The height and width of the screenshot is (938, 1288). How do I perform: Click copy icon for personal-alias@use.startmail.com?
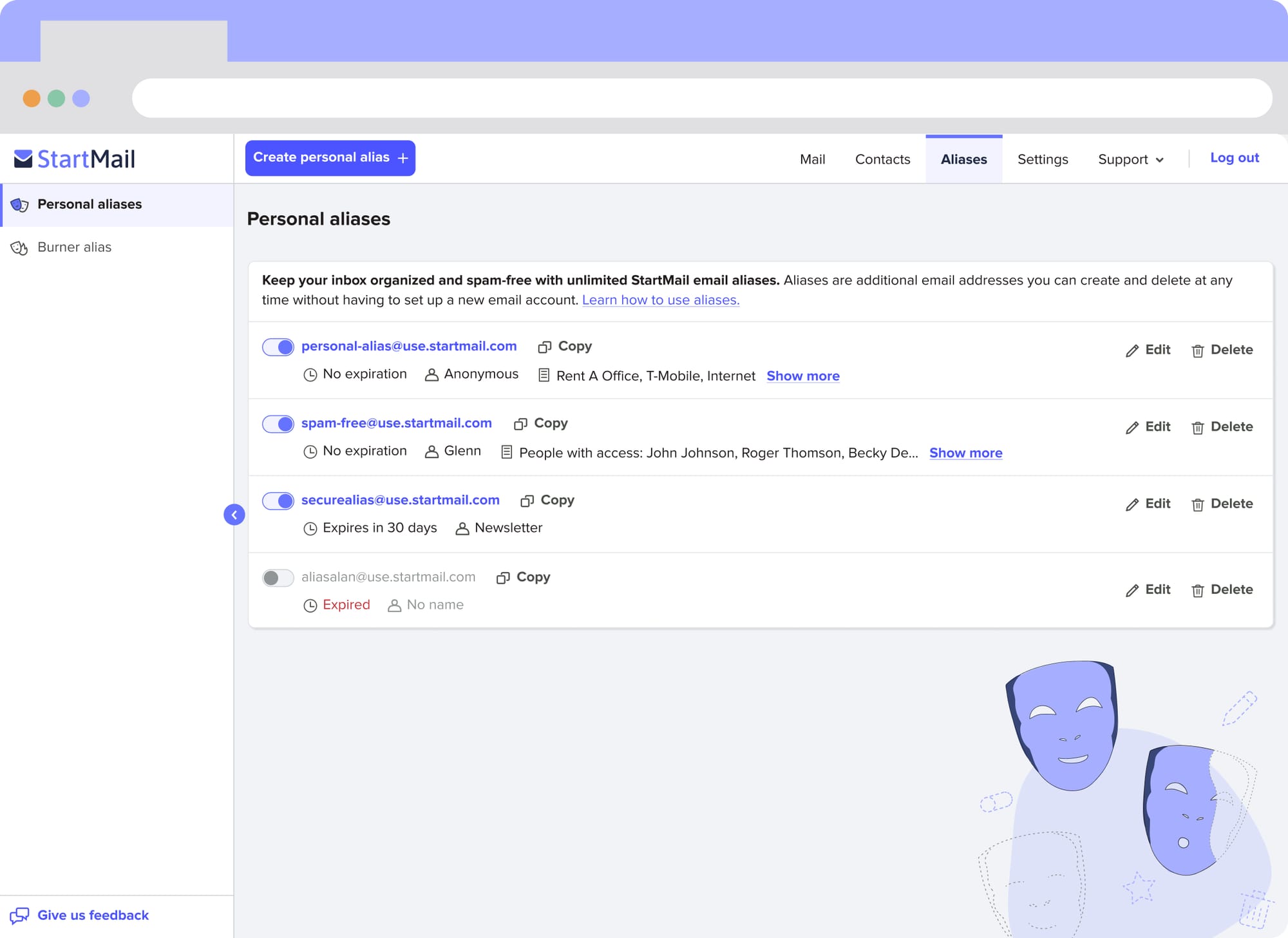click(x=545, y=347)
